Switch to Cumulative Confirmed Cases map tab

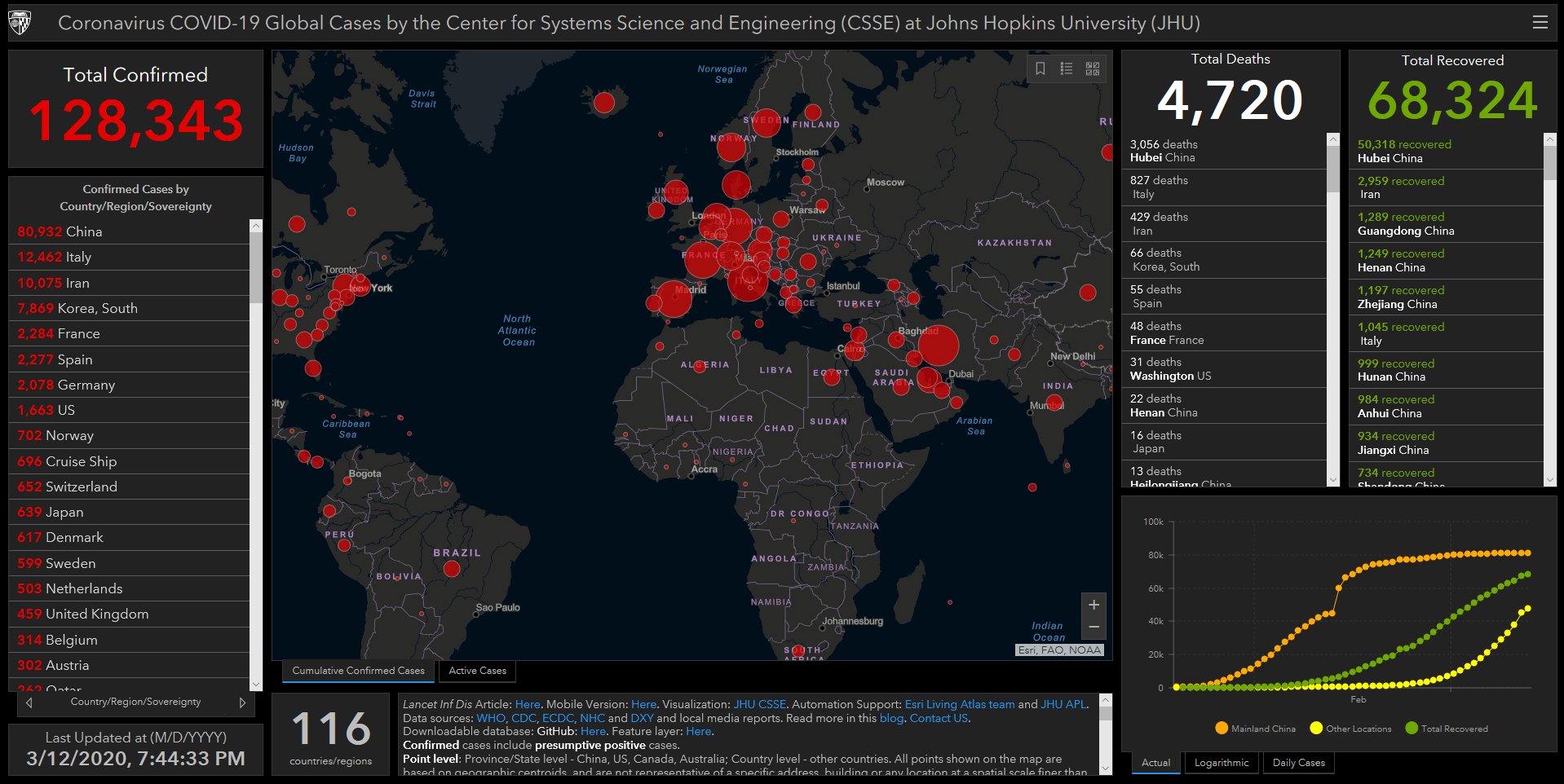359,671
